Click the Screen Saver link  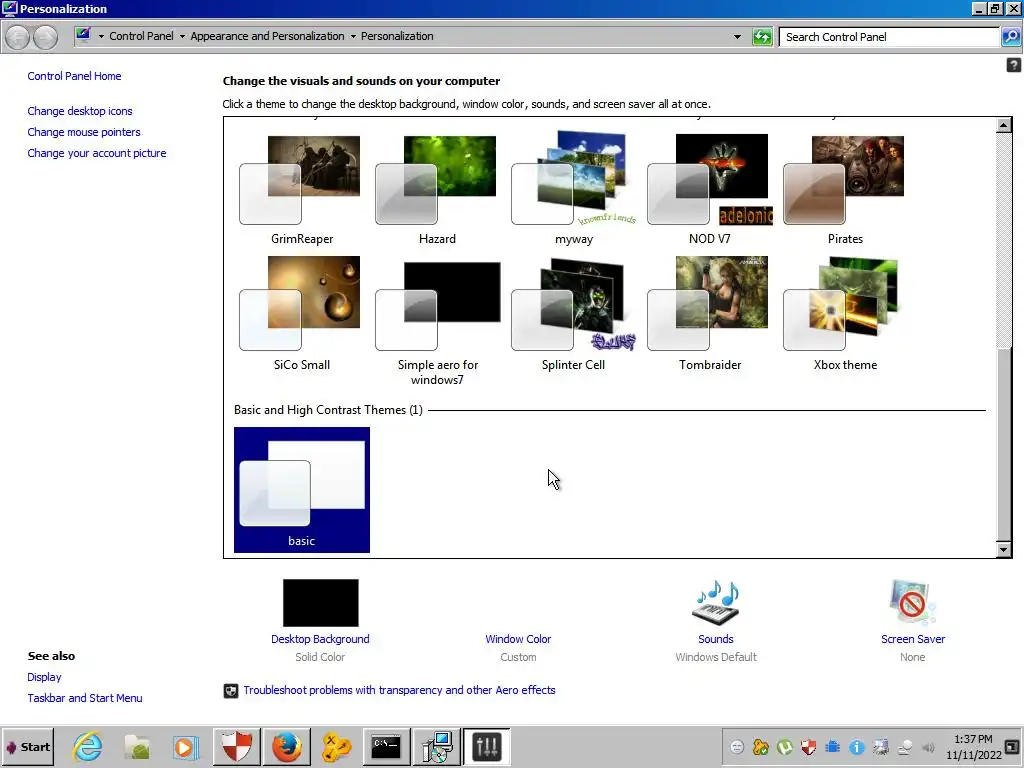(x=912, y=639)
